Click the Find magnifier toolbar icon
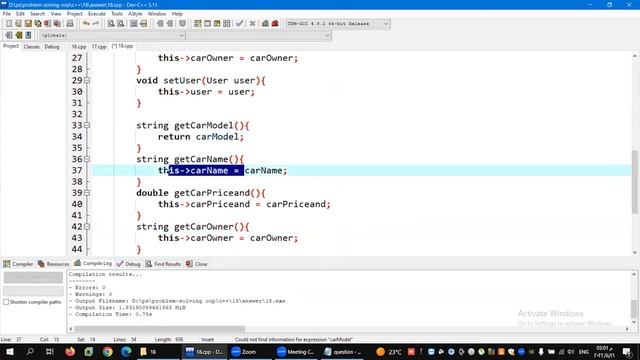This screenshot has width=640, height=360. click(x=111, y=24)
